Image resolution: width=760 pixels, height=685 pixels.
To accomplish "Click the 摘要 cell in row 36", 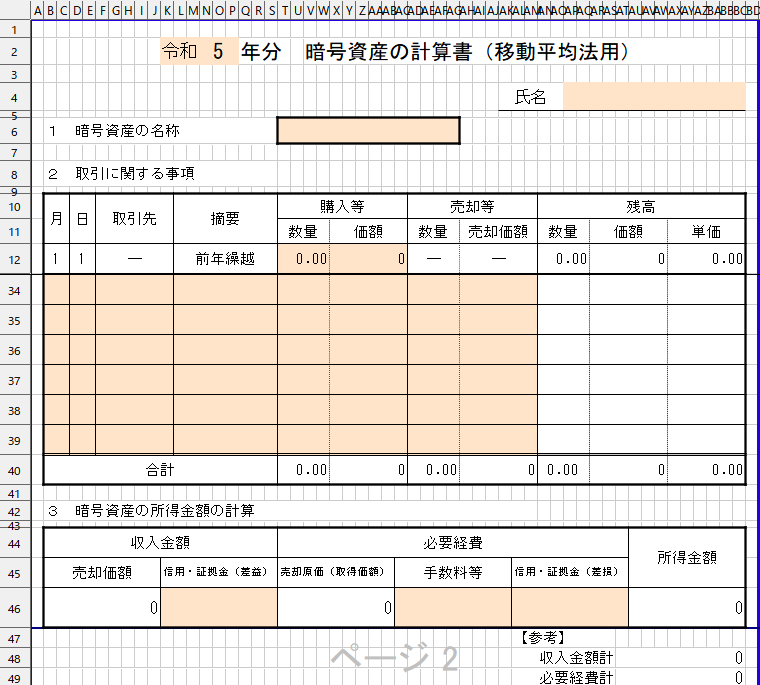I will click(x=225, y=350).
